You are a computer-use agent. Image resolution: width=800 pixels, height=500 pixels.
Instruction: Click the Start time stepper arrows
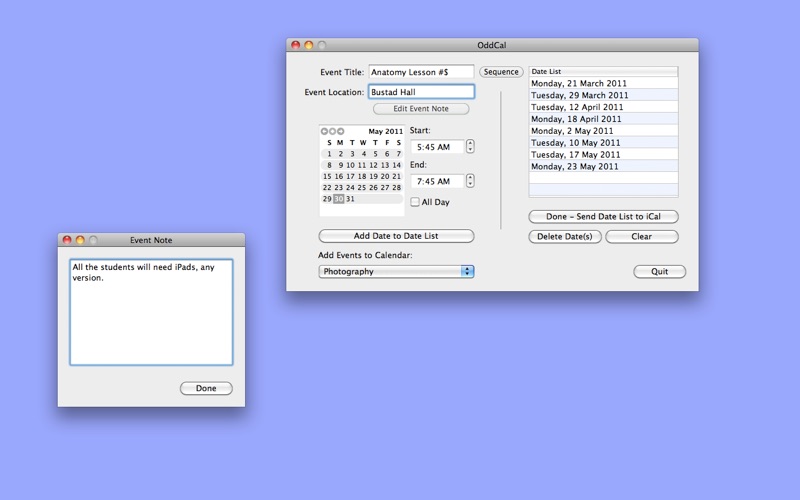[x=470, y=147]
